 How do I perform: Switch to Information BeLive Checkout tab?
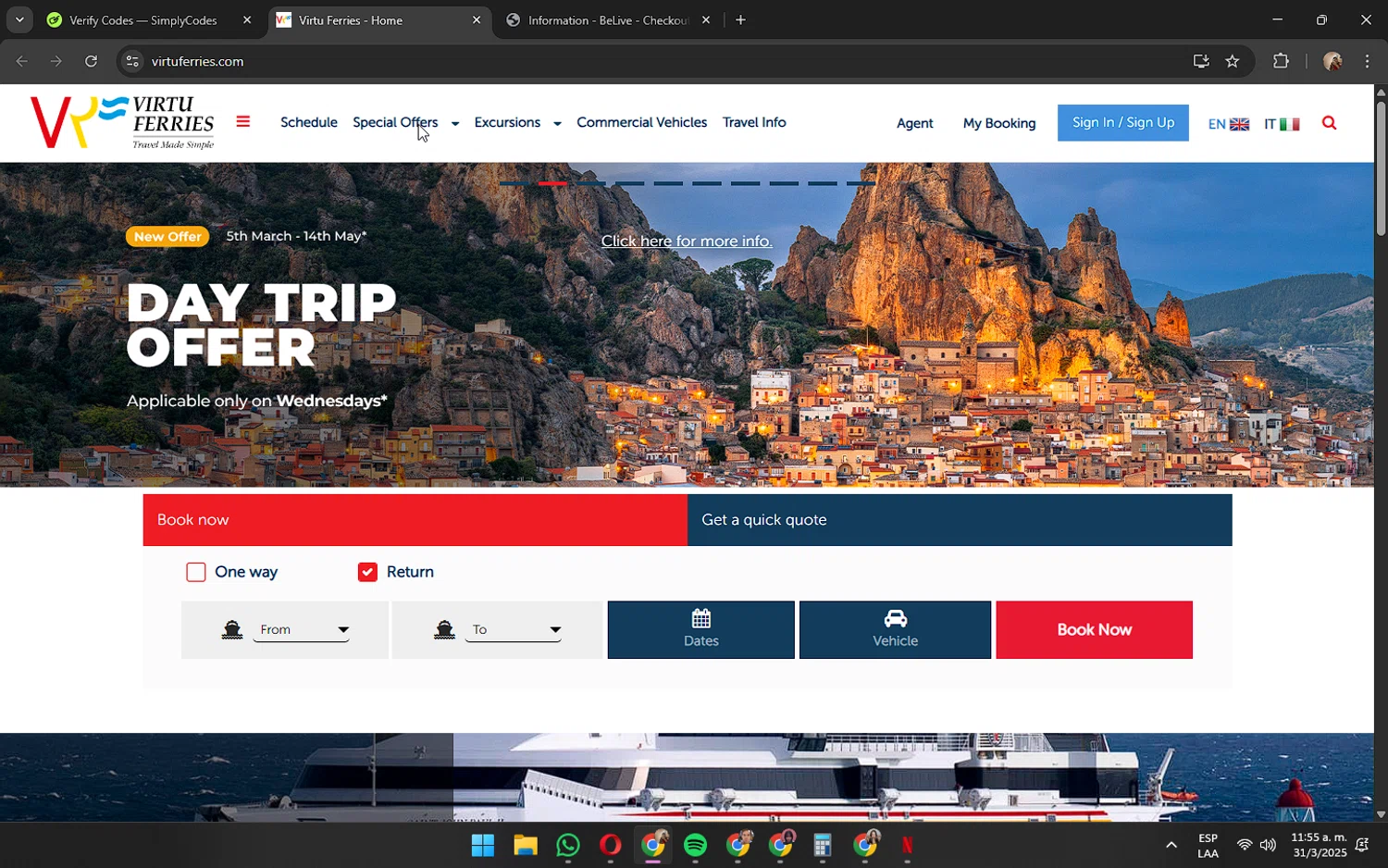pyautogui.click(x=608, y=19)
